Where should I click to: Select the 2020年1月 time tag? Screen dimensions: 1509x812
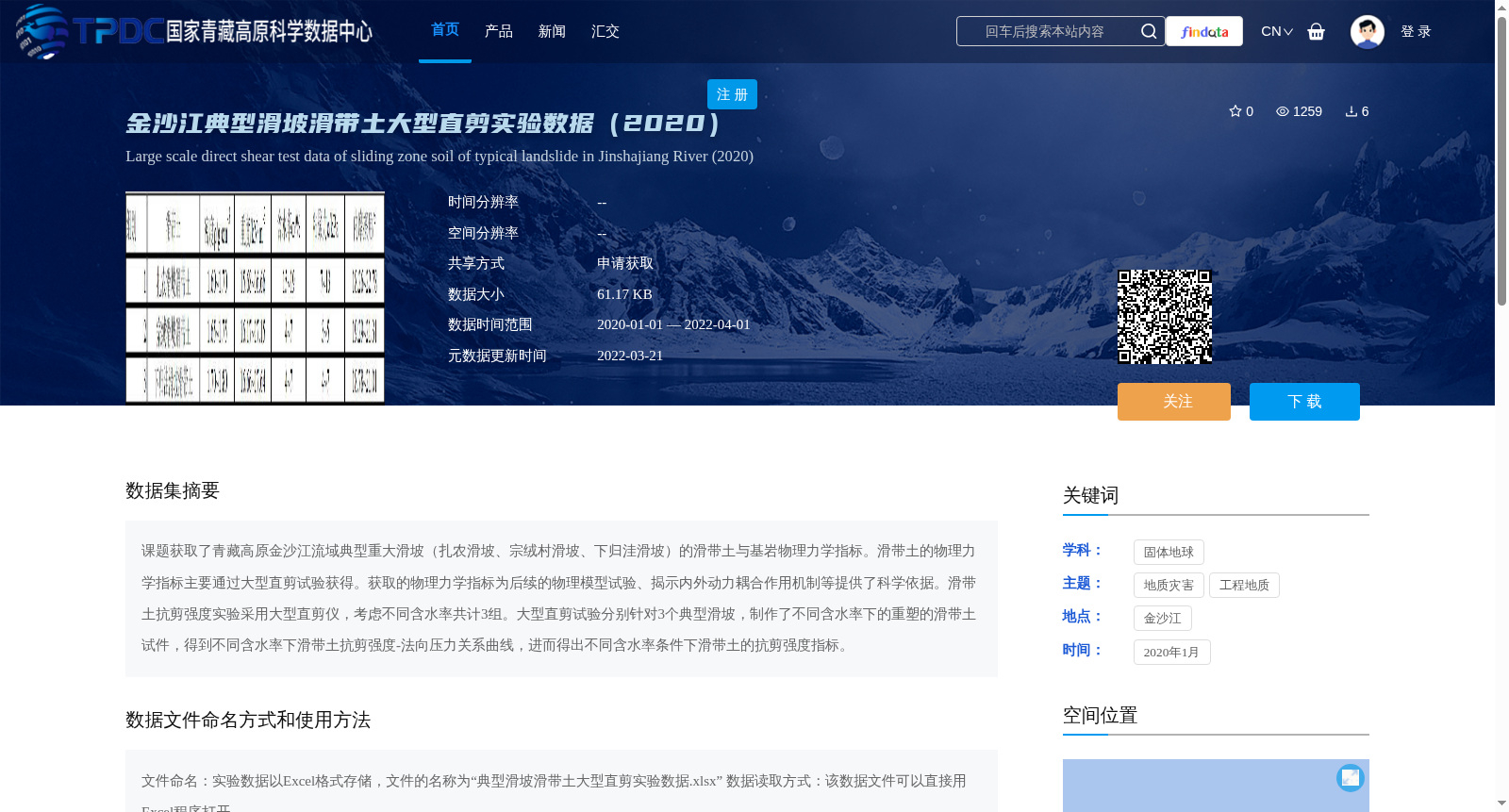point(1171,652)
